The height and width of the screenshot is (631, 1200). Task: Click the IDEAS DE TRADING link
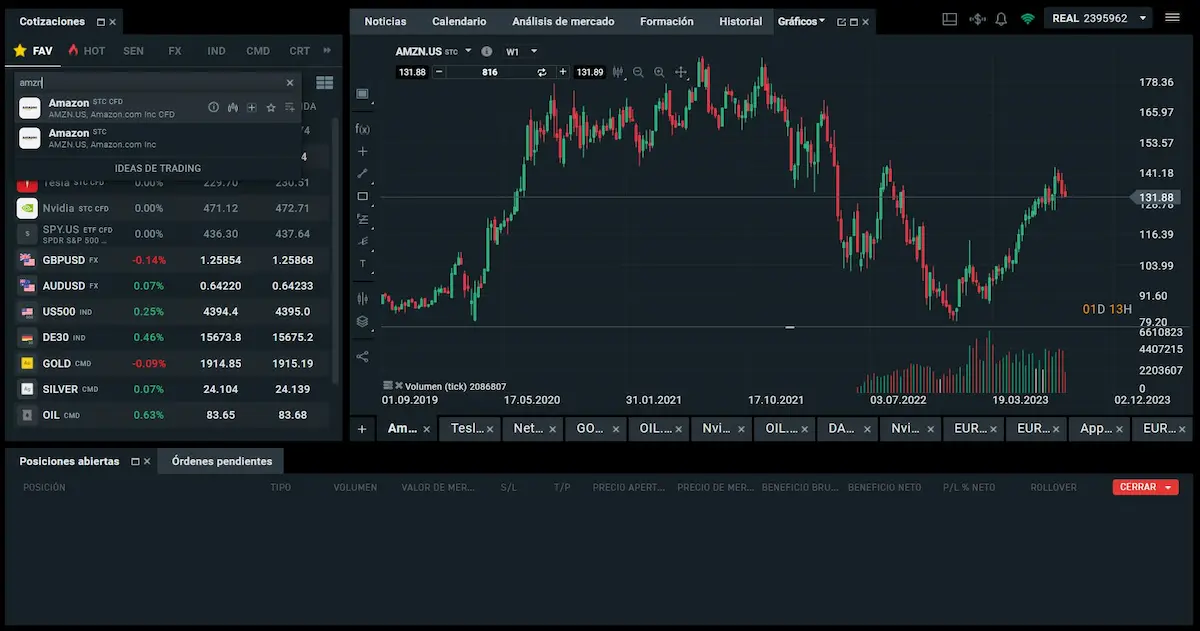(158, 168)
